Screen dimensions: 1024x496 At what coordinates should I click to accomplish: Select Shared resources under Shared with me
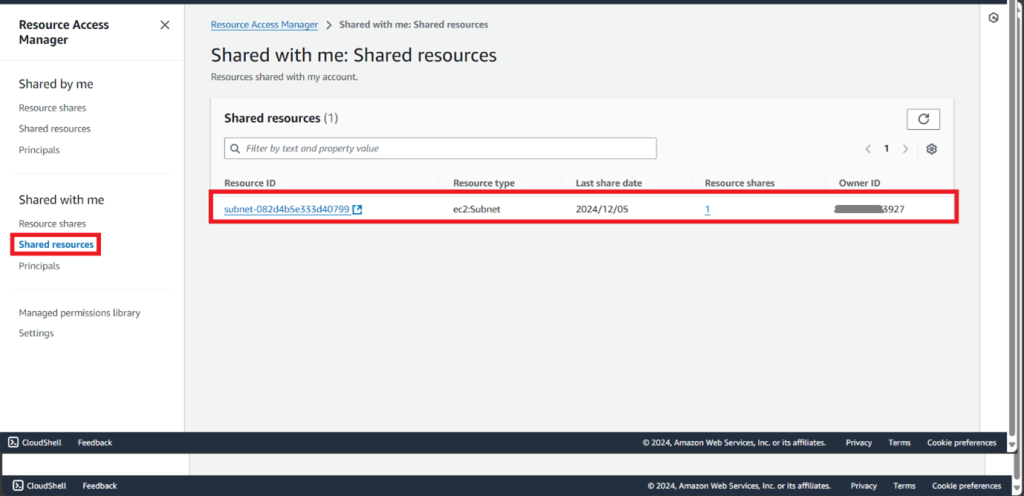tap(56, 245)
